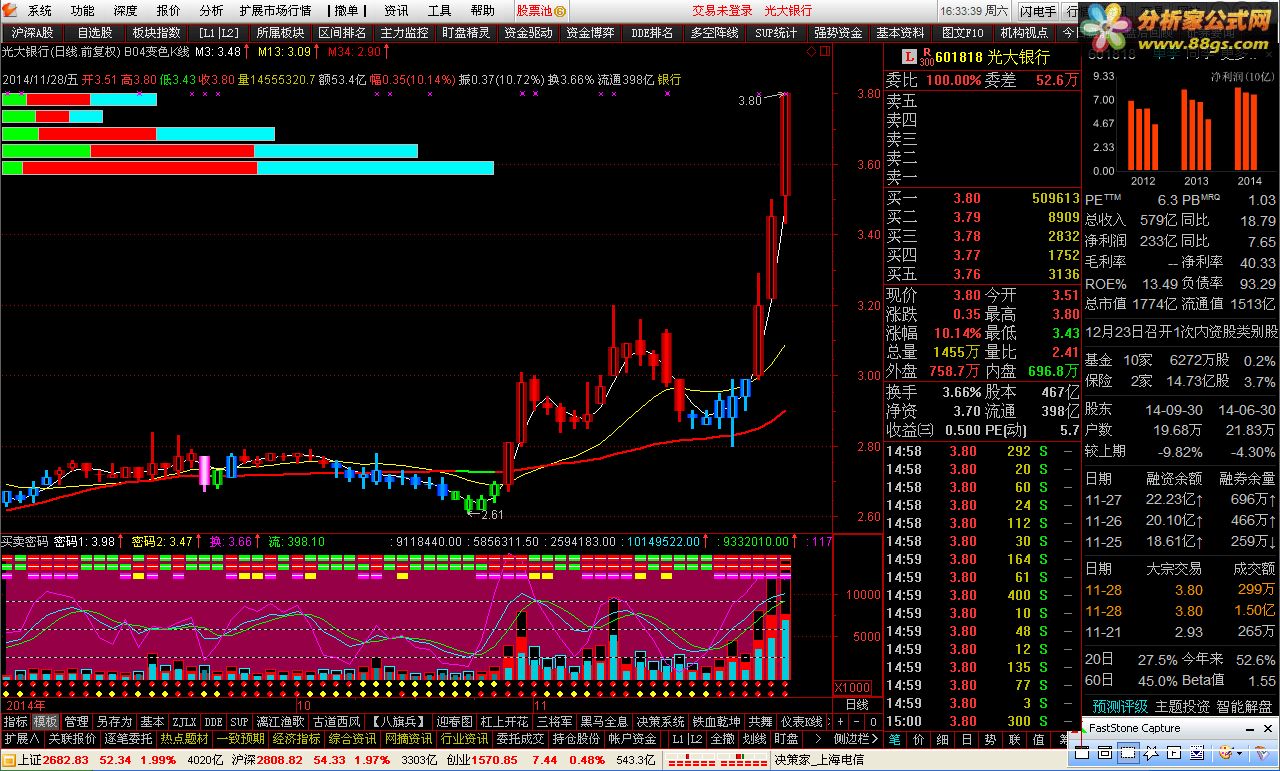Expand the 扩展∧ panel toggle
Screen dimensions: 1280x771
21,739
